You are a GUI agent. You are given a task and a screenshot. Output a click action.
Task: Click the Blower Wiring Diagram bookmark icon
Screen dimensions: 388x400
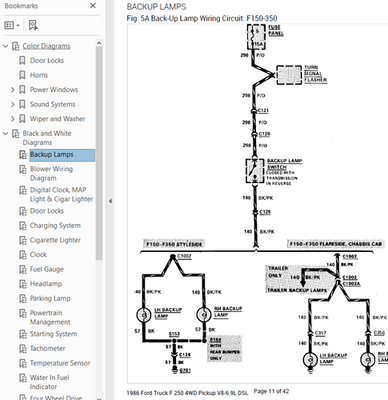click(23, 169)
